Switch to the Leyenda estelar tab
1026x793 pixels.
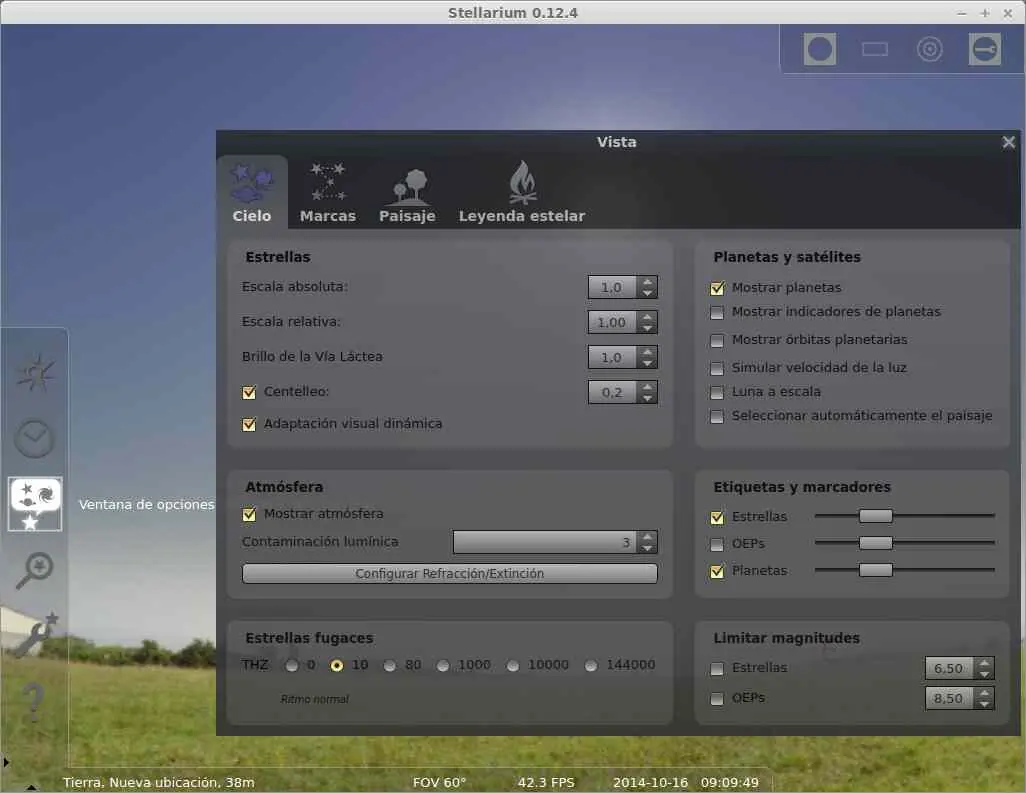[522, 192]
